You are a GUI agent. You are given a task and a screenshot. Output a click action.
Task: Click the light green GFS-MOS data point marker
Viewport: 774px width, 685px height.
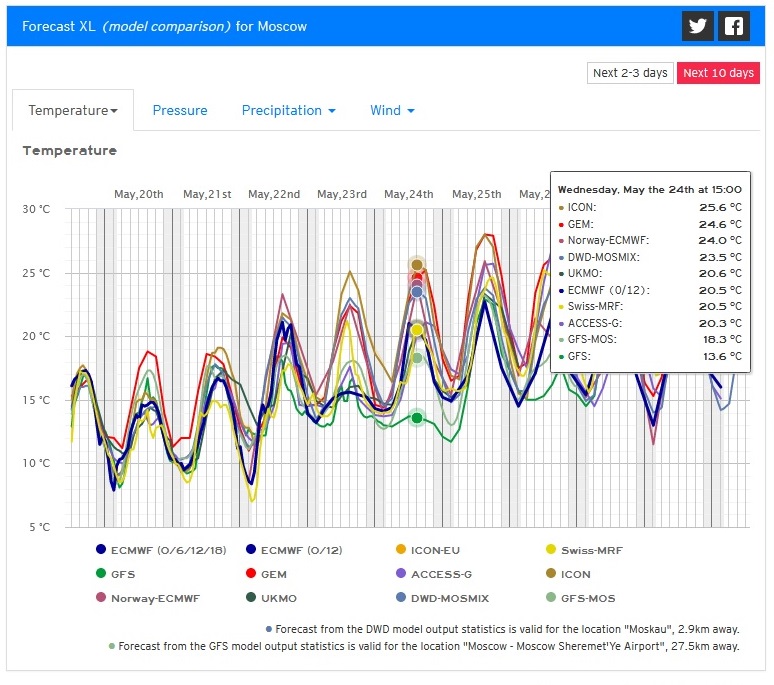417,358
